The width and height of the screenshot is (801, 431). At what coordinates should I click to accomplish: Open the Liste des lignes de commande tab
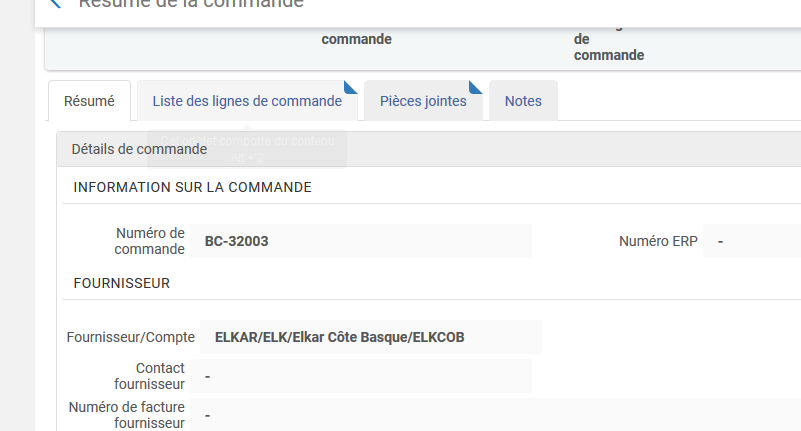point(247,101)
